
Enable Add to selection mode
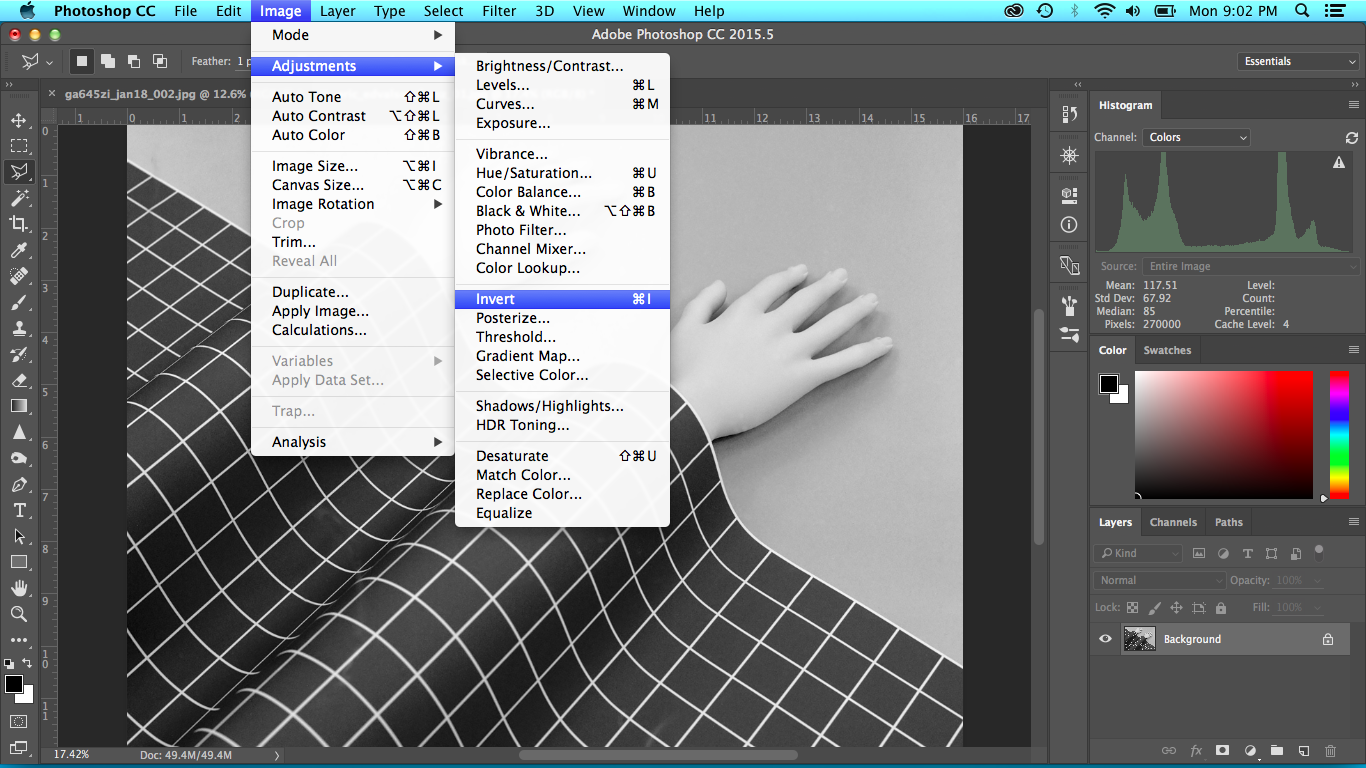(107, 61)
